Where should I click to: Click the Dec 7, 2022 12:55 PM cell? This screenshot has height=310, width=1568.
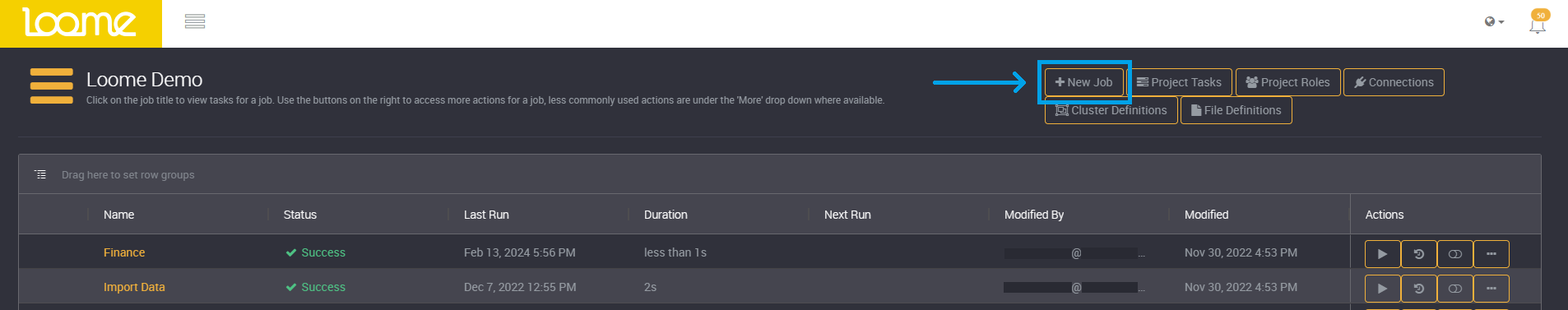tap(520, 287)
